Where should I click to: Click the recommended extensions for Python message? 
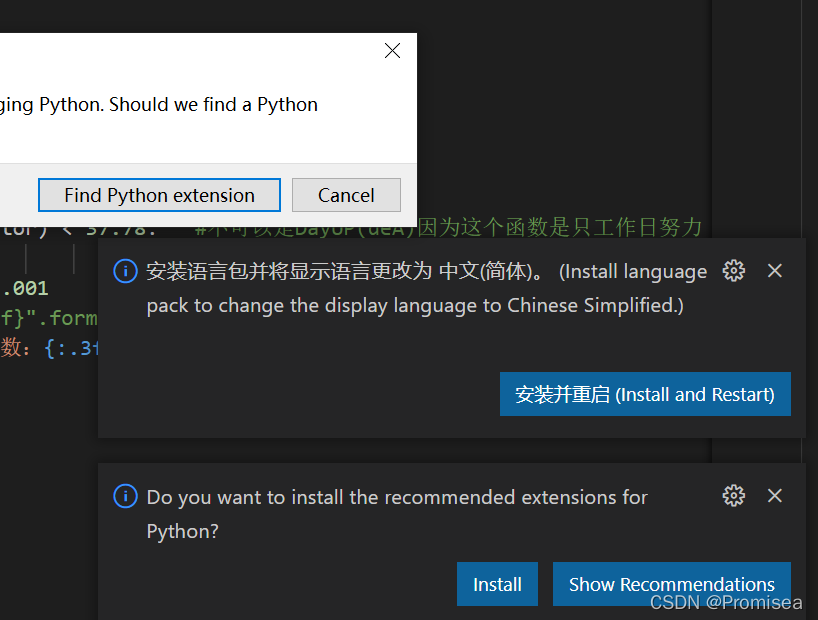tap(396, 514)
